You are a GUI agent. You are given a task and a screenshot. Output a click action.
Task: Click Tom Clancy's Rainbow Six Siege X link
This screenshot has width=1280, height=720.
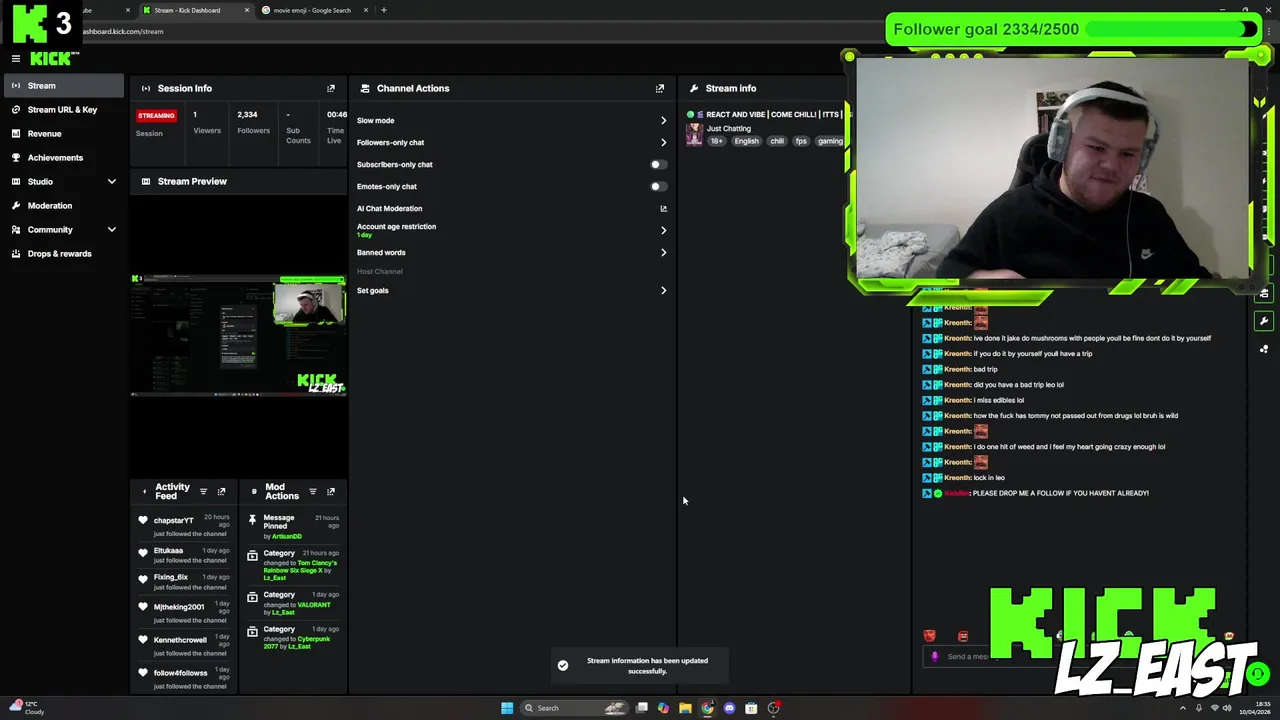point(301,566)
